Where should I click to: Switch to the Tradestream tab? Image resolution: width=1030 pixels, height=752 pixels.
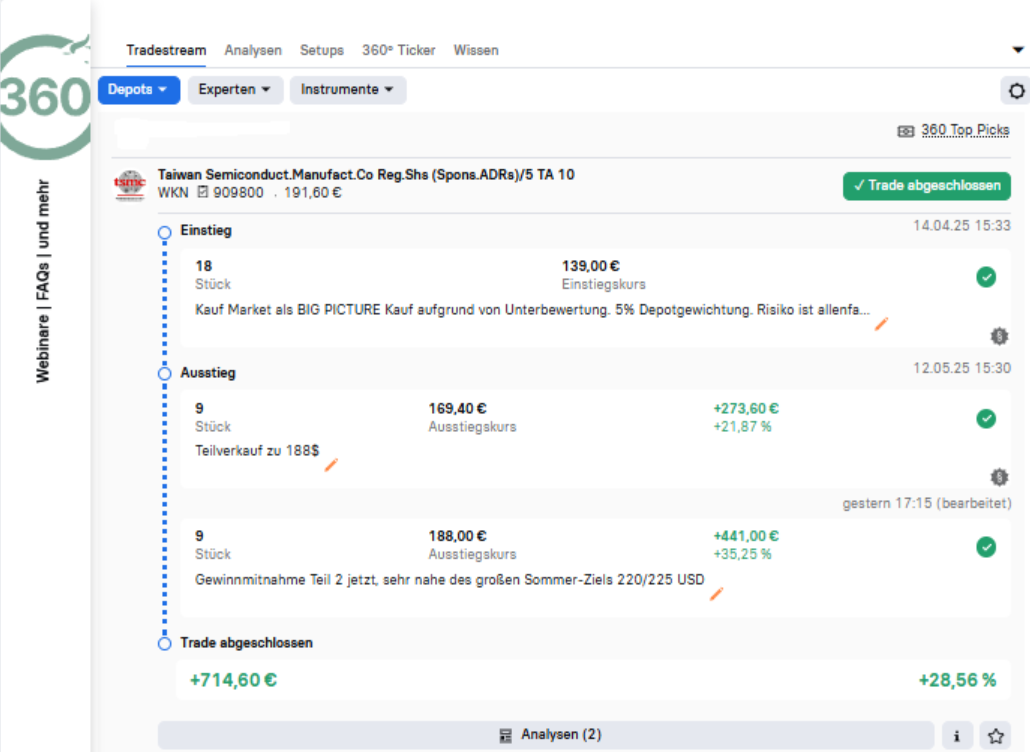coord(166,51)
